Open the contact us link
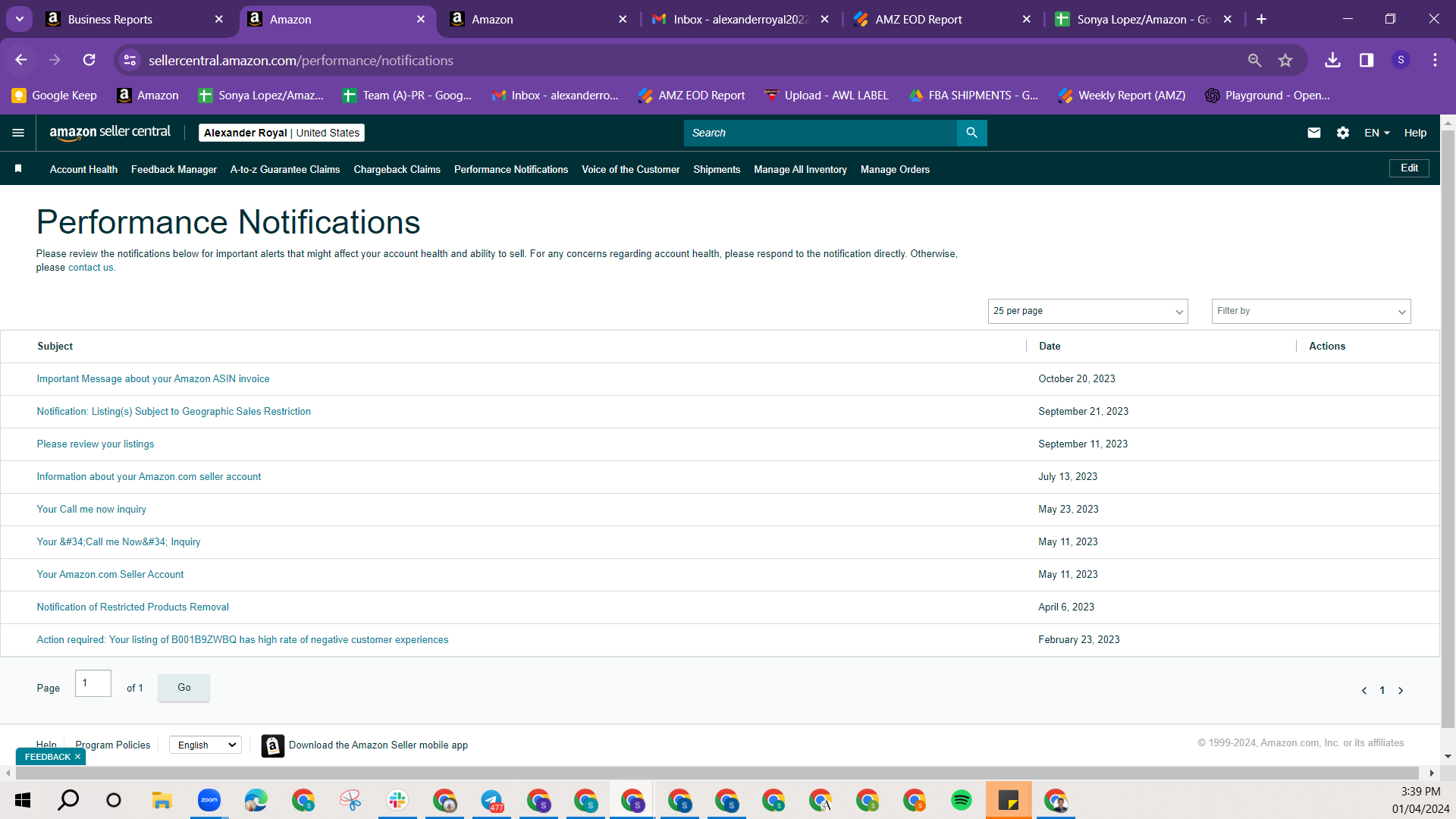Viewport: 1456px width, 819px height. pyautogui.click(x=90, y=268)
